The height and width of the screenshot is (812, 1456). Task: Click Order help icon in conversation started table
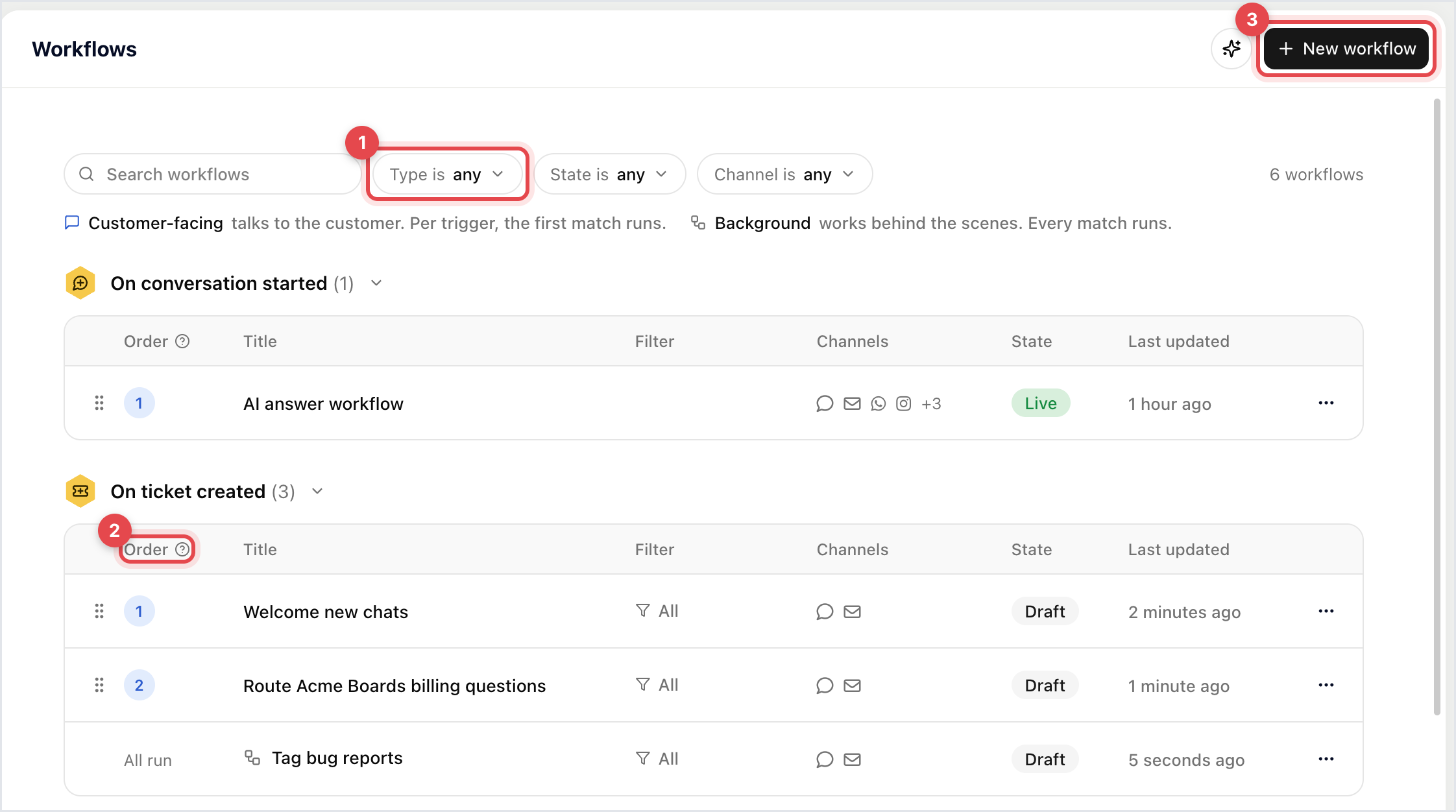click(182, 341)
